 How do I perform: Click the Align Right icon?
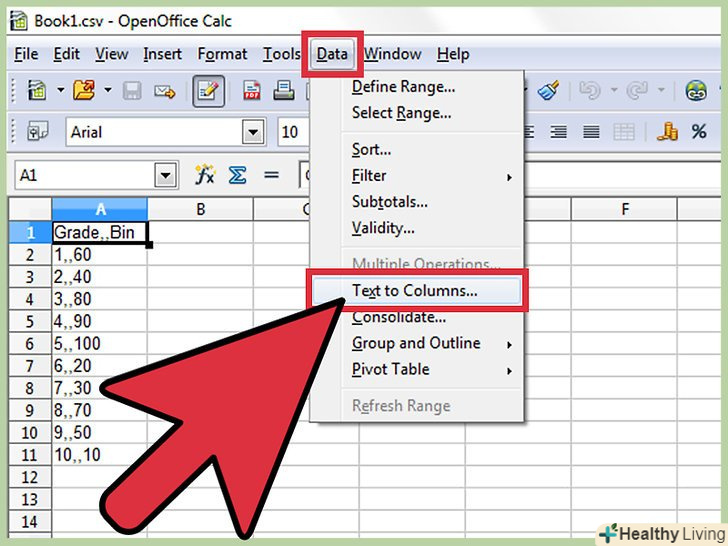(559, 132)
